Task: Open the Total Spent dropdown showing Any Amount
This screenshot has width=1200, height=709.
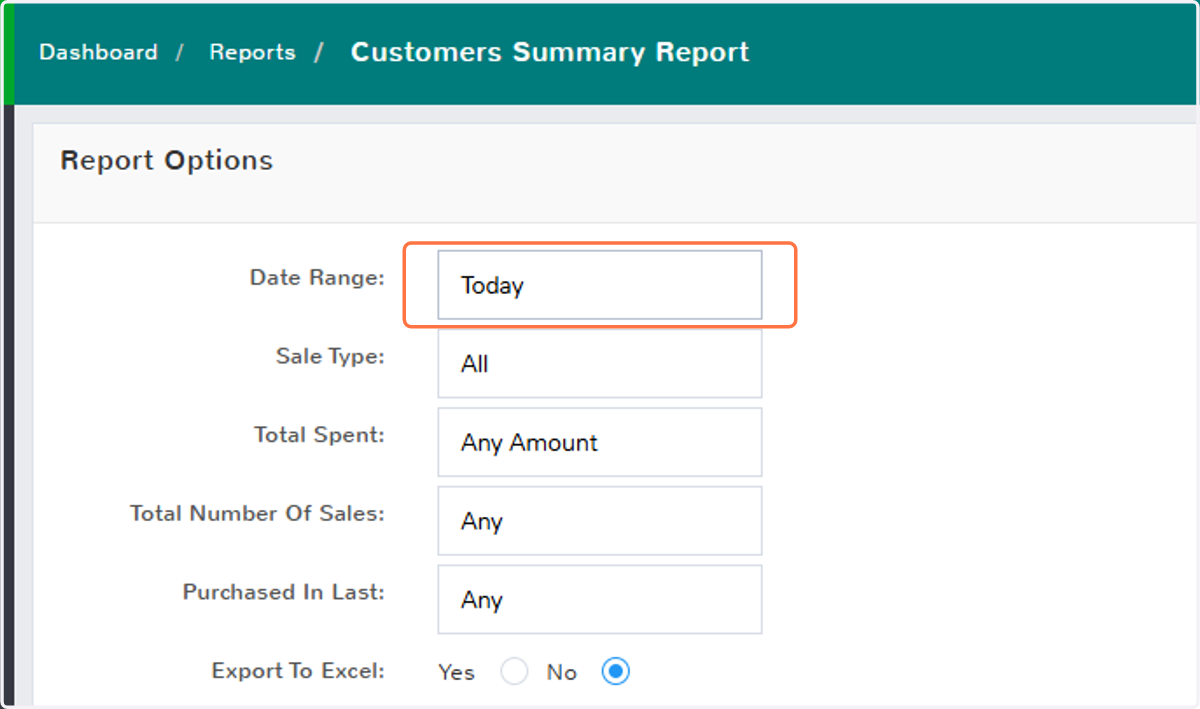Action: click(600, 442)
